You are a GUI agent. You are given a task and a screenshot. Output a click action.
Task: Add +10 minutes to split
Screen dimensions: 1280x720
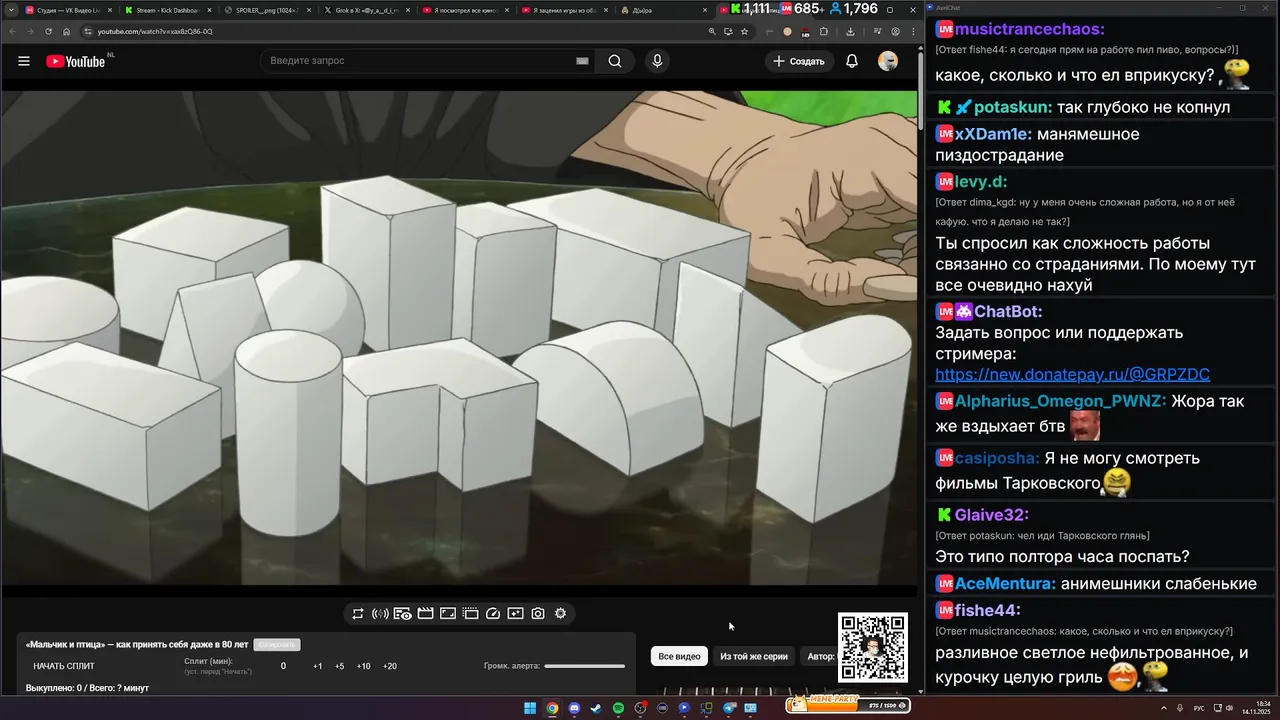pyautogui.click(x=364, y=666)
